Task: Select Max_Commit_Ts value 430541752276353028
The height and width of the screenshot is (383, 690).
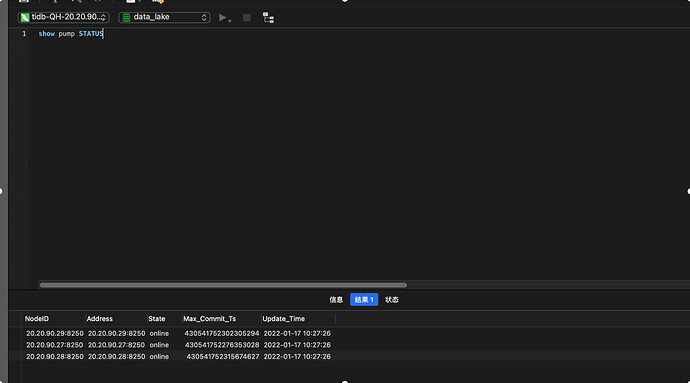Action: (222, 345)
